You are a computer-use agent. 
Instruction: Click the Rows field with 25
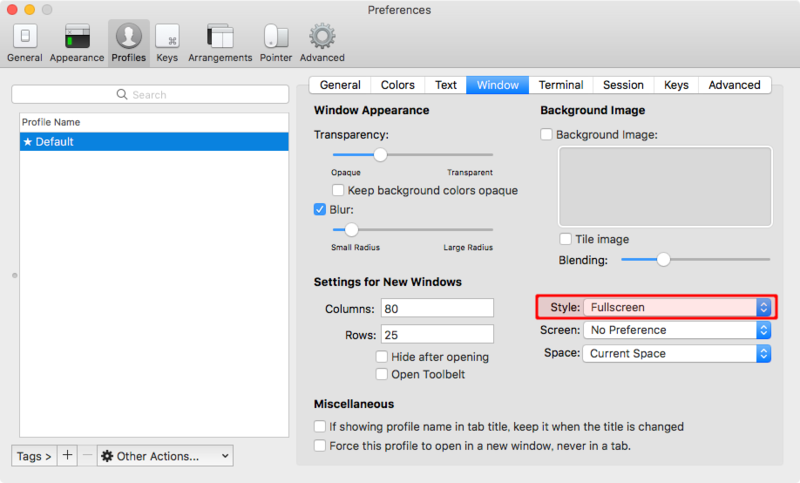click(x=437, y=335)
